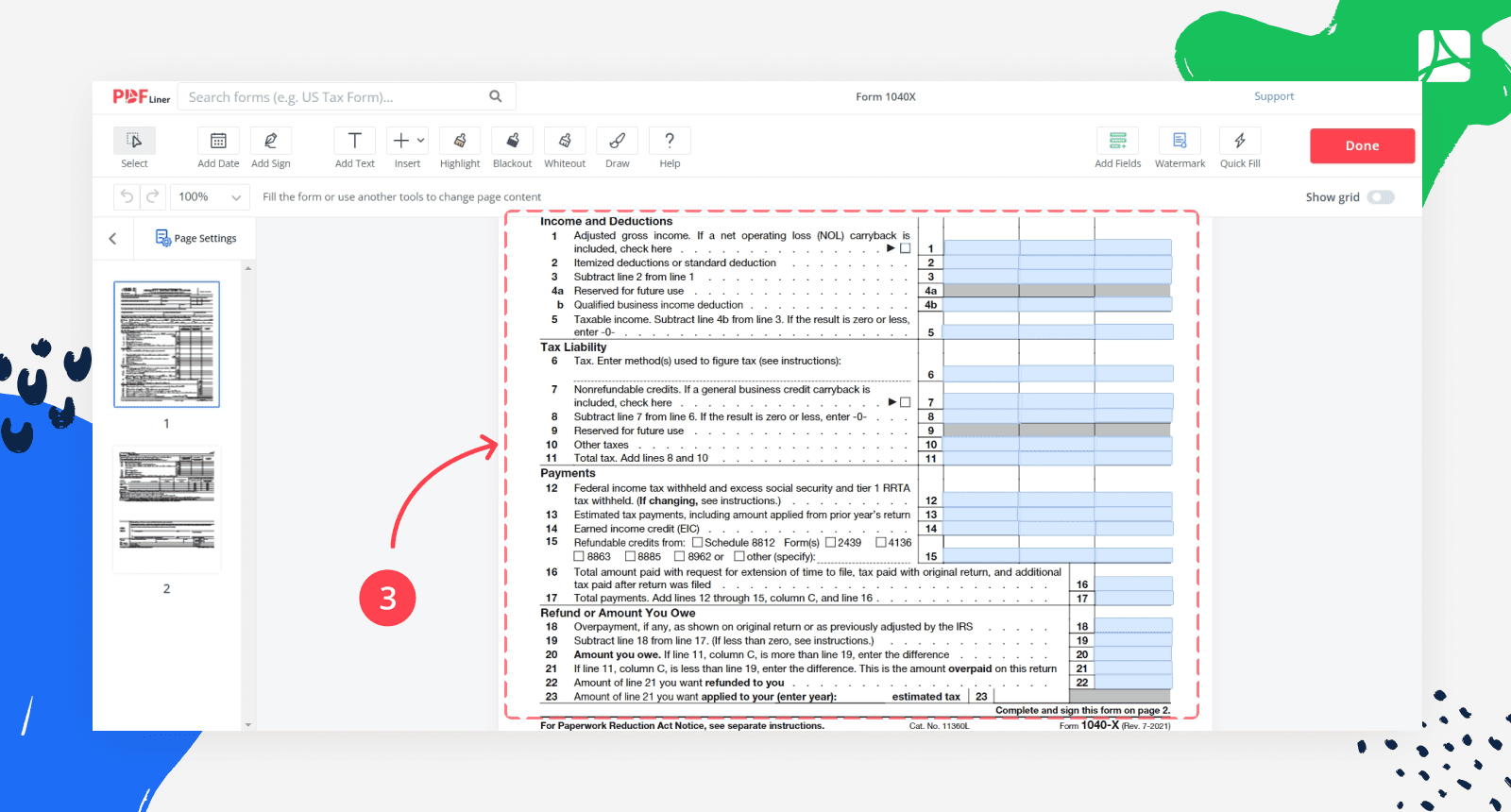
Task: Select the page 2 thumbnail
Action: (x=167, y=509)
